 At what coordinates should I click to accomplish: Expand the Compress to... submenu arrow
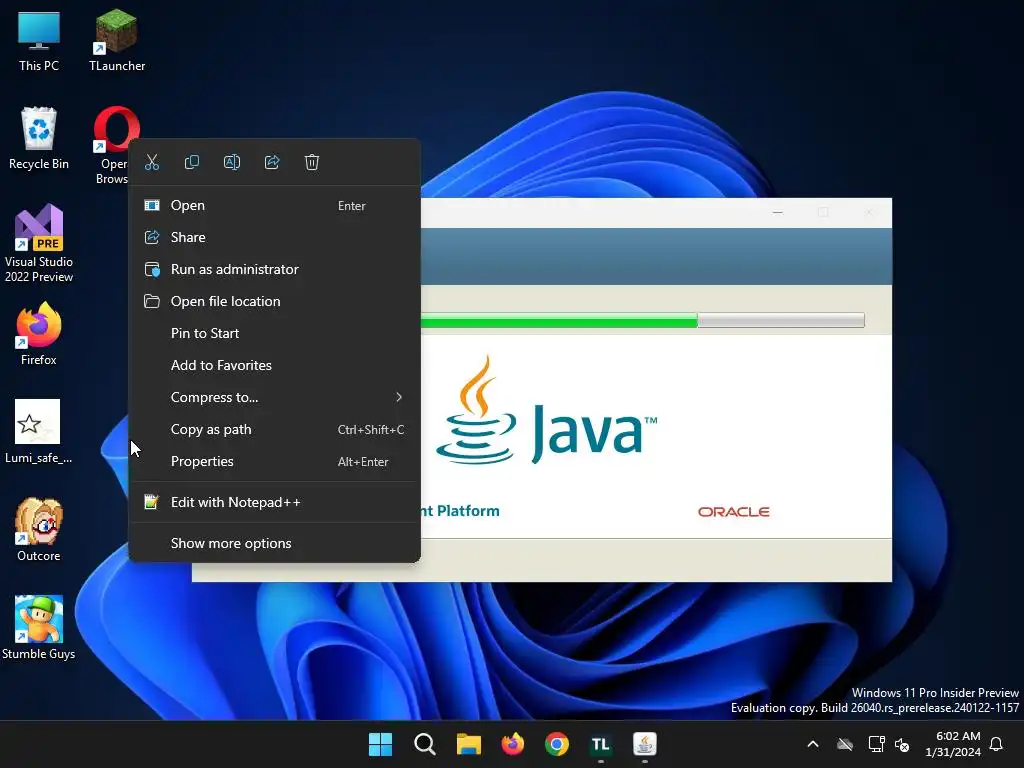398,397
